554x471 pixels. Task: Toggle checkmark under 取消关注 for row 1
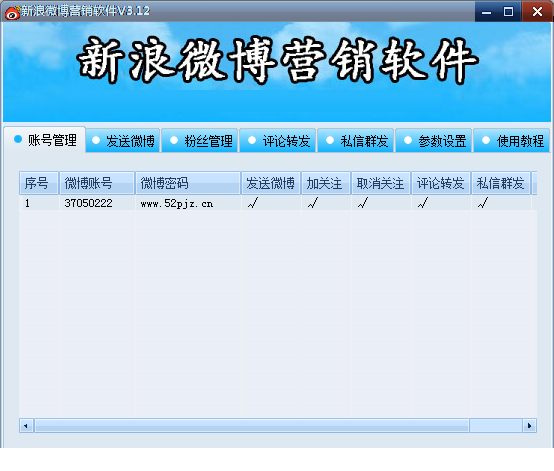[363, 203]
